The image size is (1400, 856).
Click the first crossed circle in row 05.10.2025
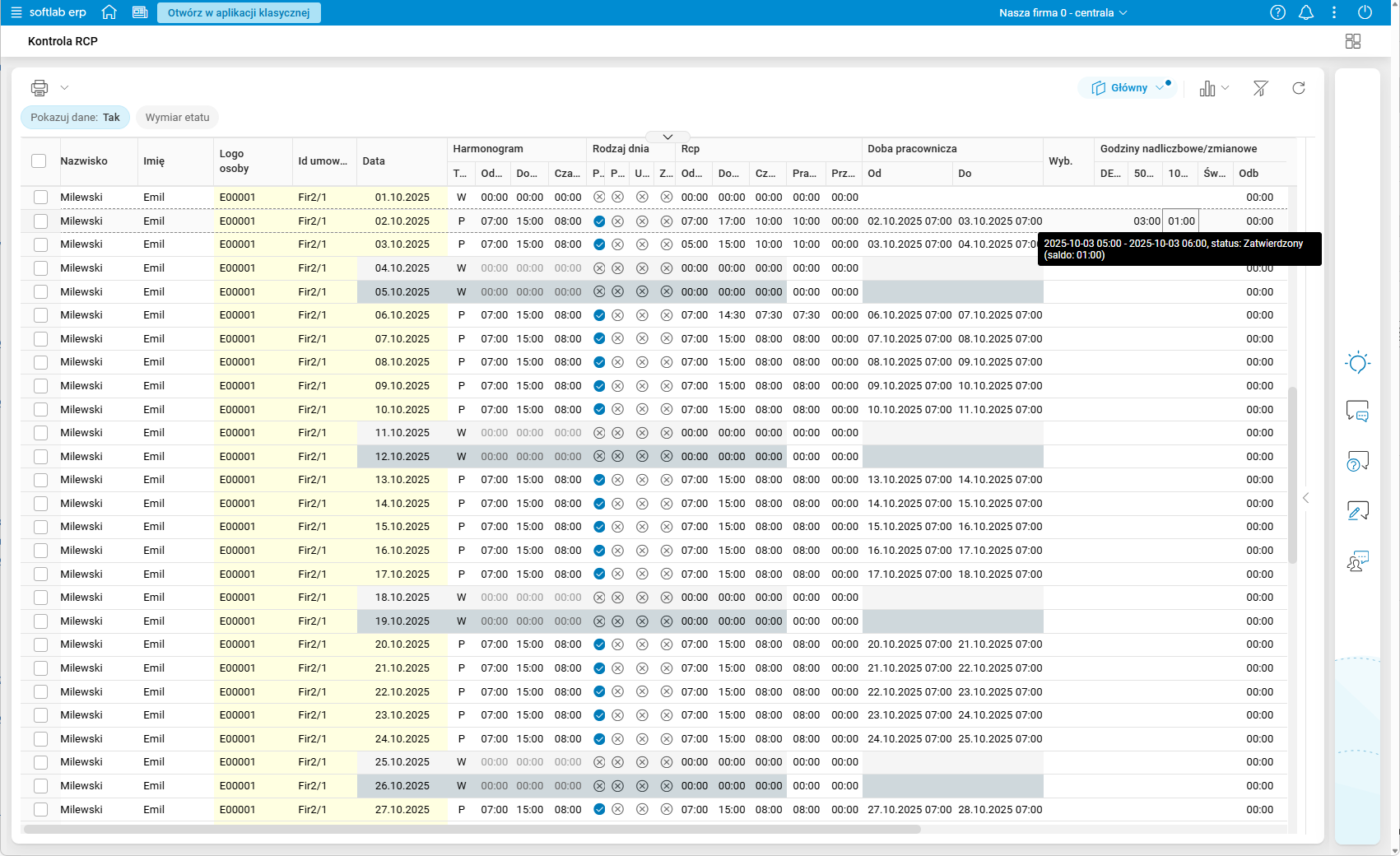coord(599,292)
